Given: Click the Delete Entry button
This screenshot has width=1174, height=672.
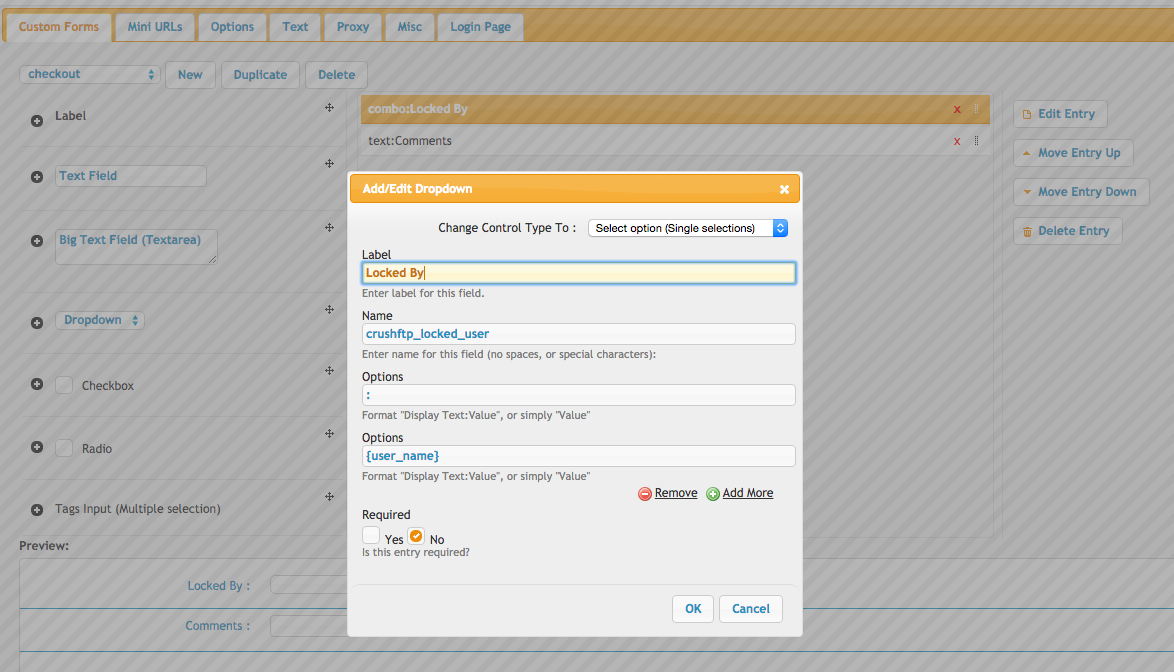Looking at the screenshot, I should point(1068,230).
